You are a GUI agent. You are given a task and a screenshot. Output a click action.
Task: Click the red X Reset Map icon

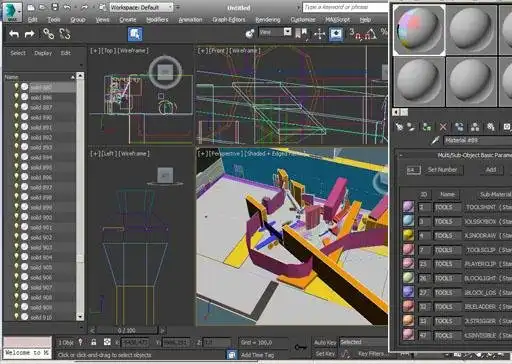coord(443,127)
